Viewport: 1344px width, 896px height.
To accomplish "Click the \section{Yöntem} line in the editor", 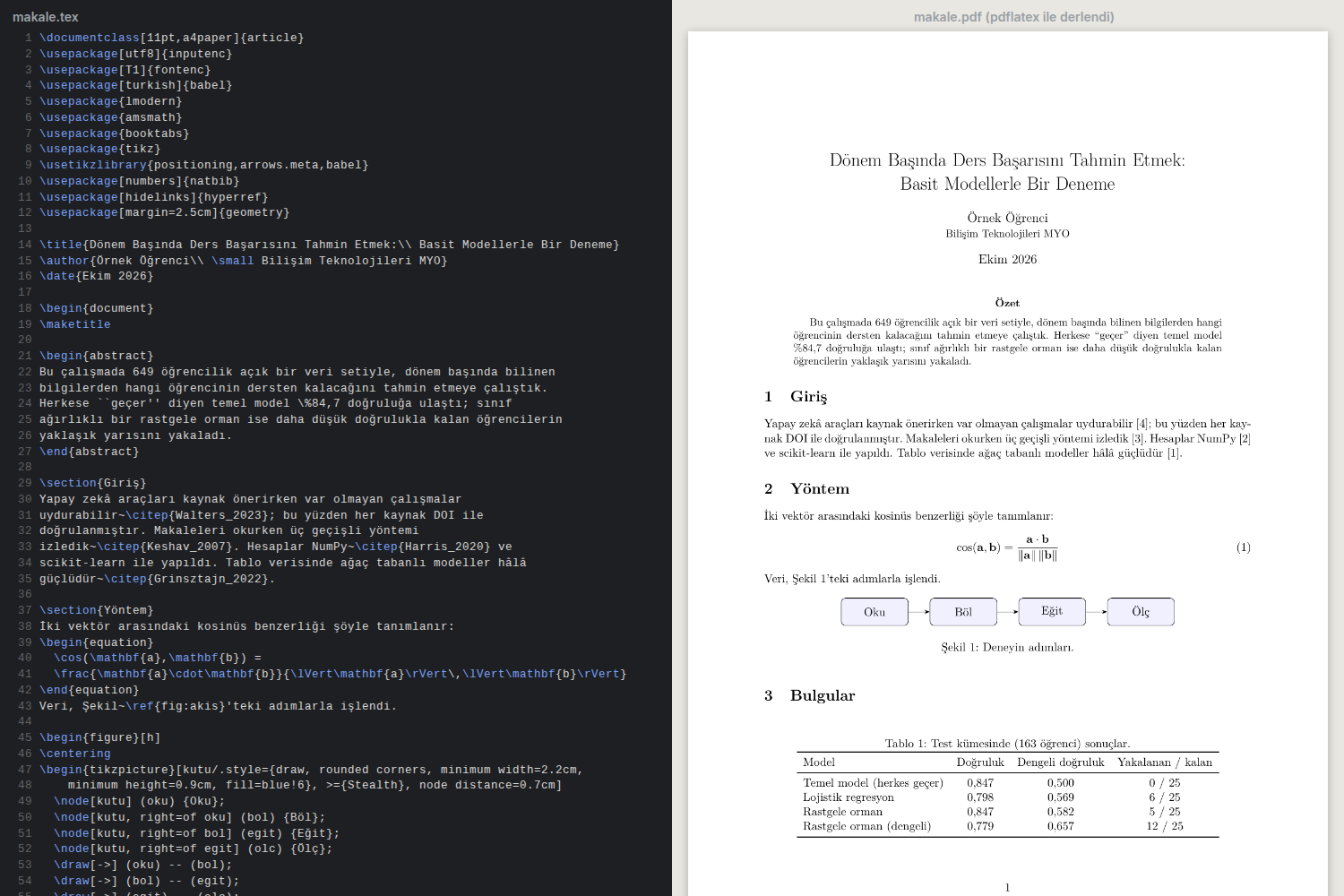I will coord(97,610).
